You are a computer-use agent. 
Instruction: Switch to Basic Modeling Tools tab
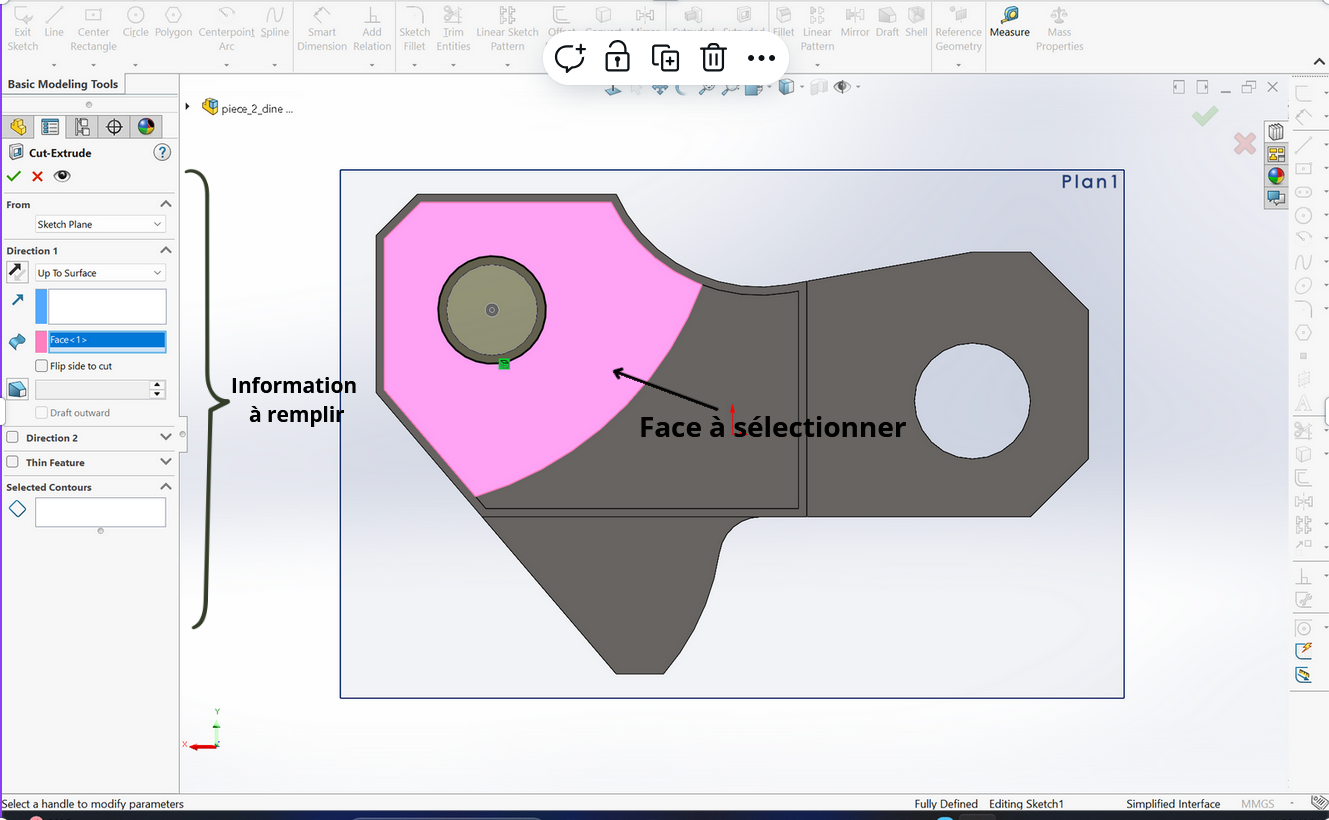pos(63,84)
